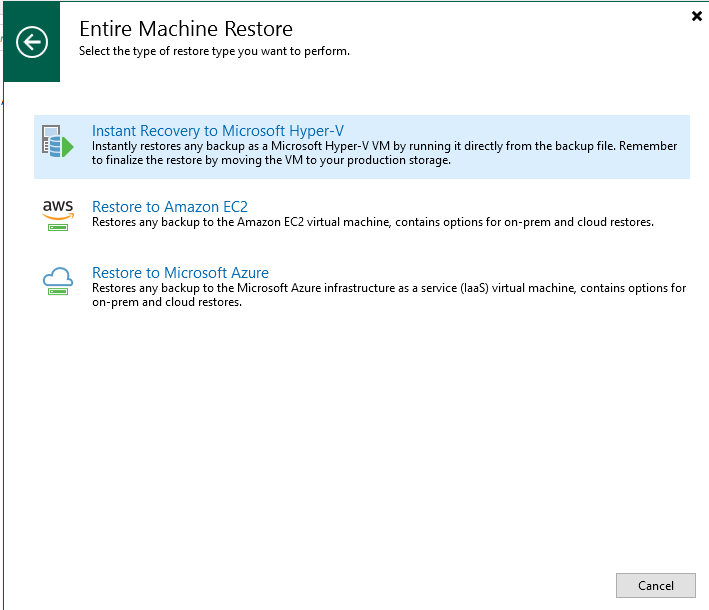This screenshot has width=709, height=610.
Task: Choose Restore to Microsoft Azure
Action: tap(180, 273)
